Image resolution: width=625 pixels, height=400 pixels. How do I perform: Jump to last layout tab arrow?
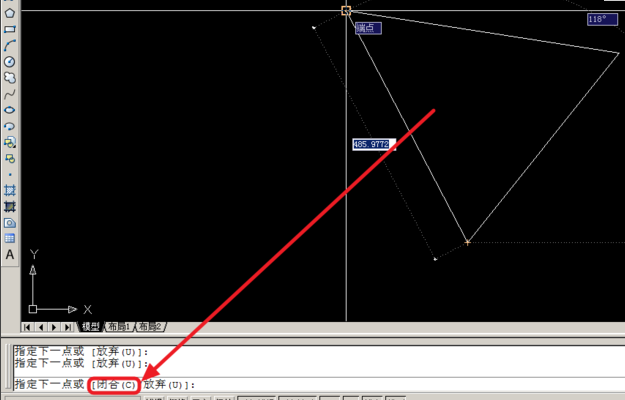pos(68,327)
